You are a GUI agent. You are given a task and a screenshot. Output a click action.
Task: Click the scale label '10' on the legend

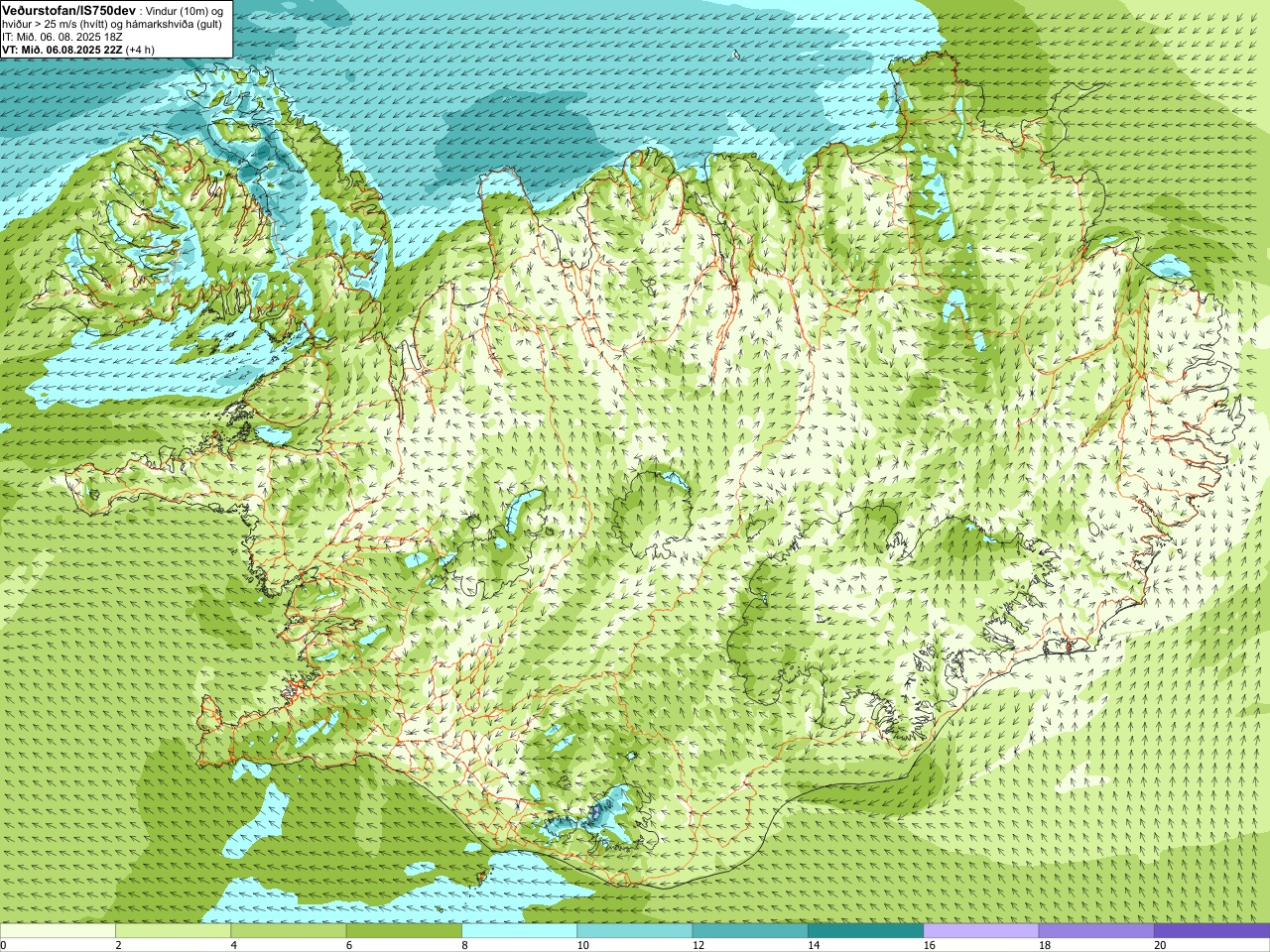(x=582, y=945)
